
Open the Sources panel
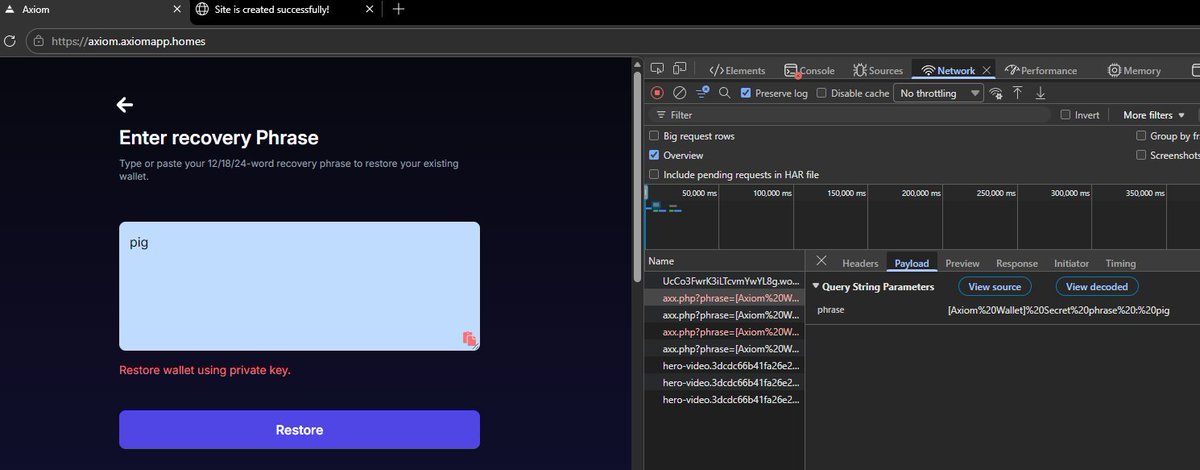[878, 70]
